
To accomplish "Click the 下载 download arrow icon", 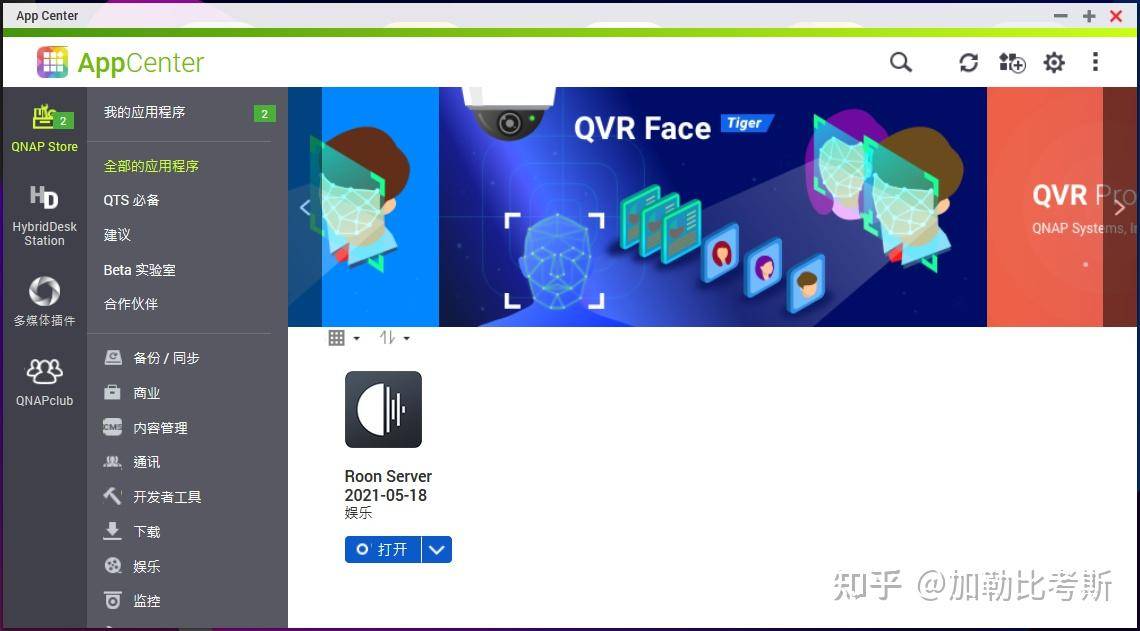I will (113, 531).
